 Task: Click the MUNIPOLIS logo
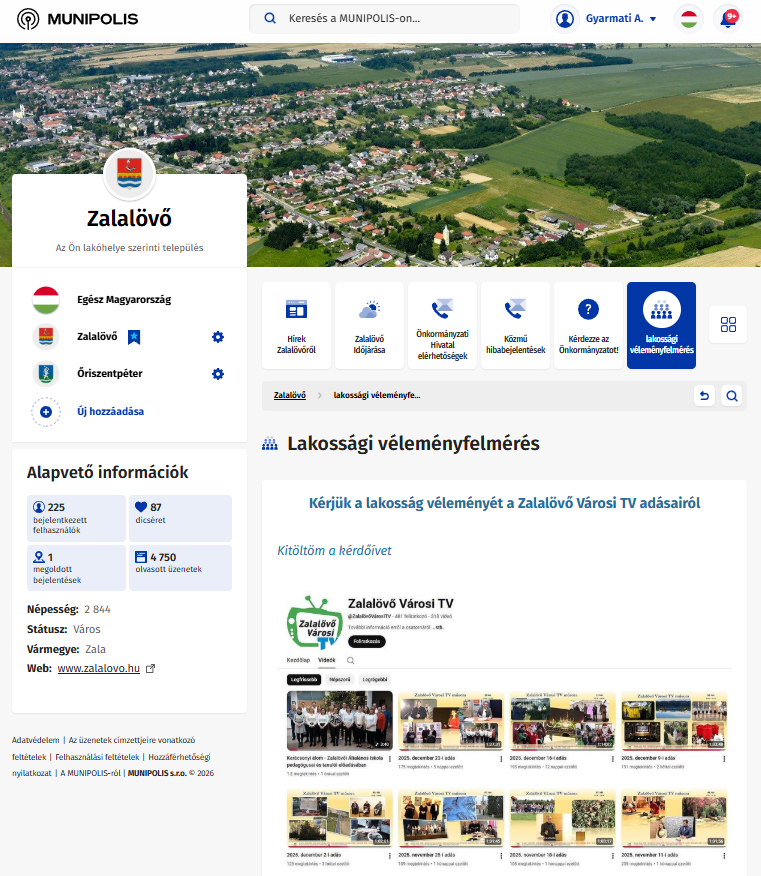pyautogui.click(x=78, y=19)
